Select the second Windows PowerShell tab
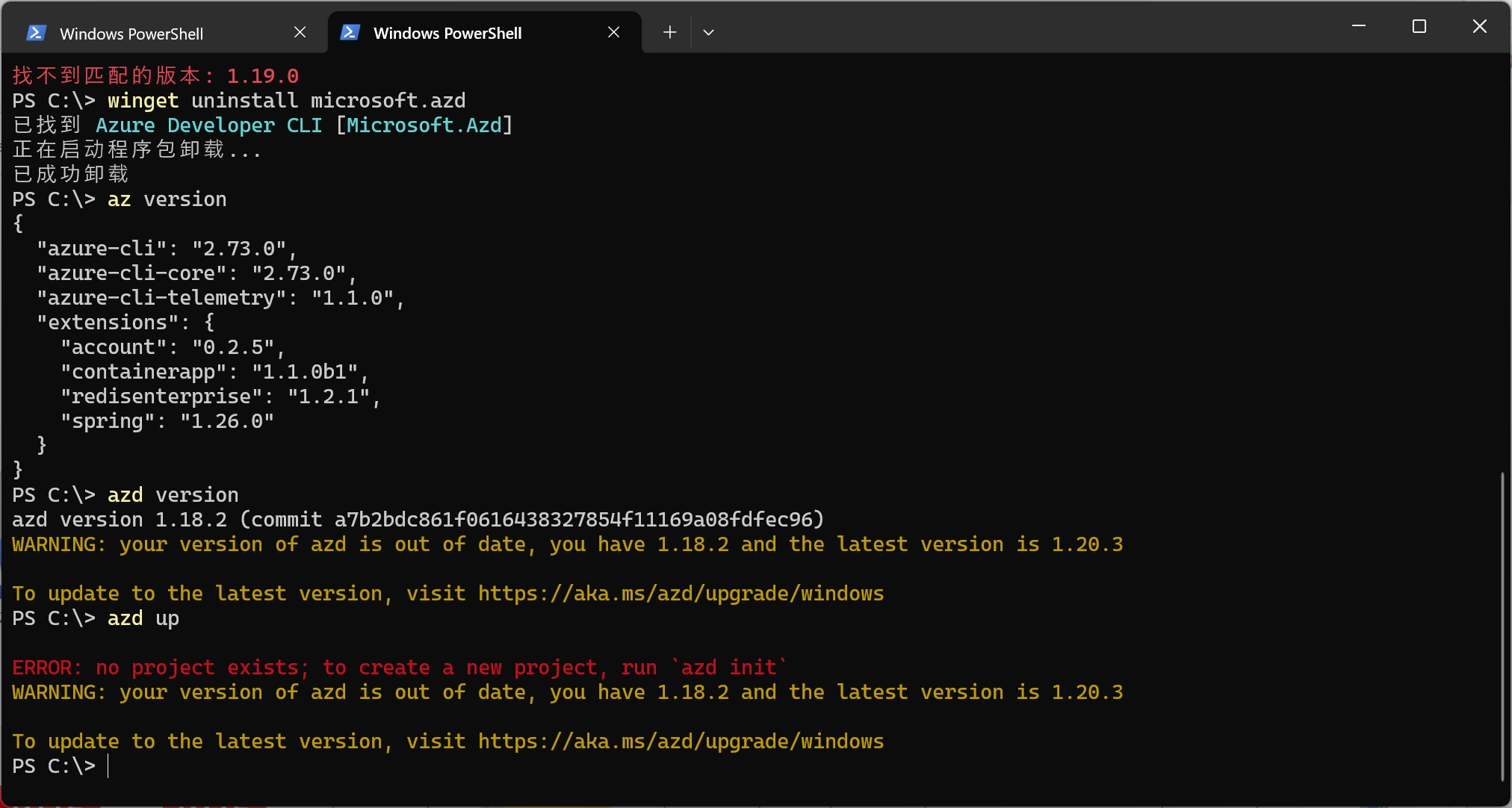Screen dimensions: 1512x808 (447, 33)
